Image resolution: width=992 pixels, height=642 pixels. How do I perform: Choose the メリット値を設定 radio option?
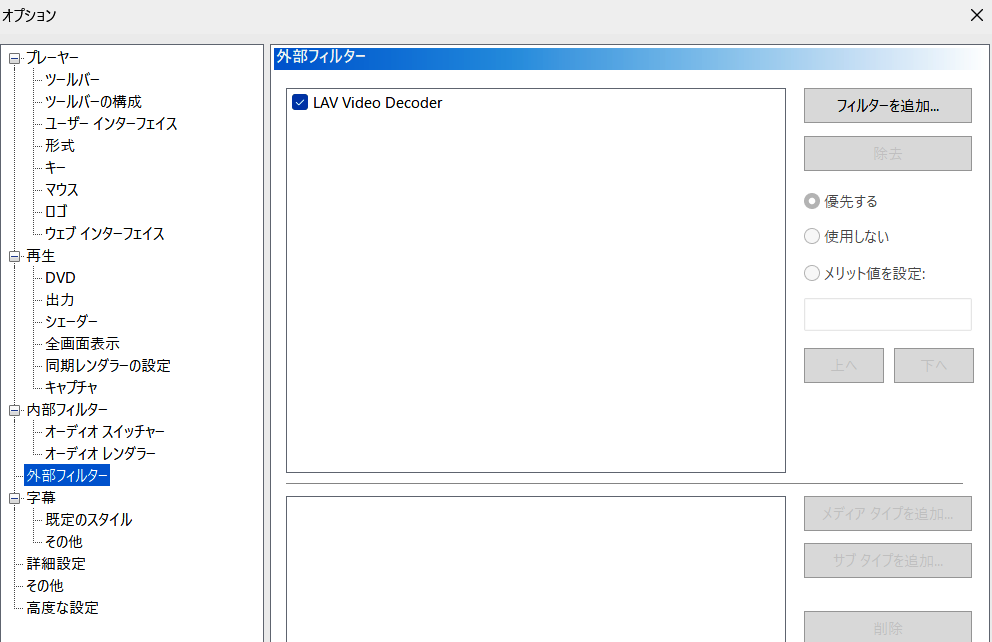[x=812, y=273]
